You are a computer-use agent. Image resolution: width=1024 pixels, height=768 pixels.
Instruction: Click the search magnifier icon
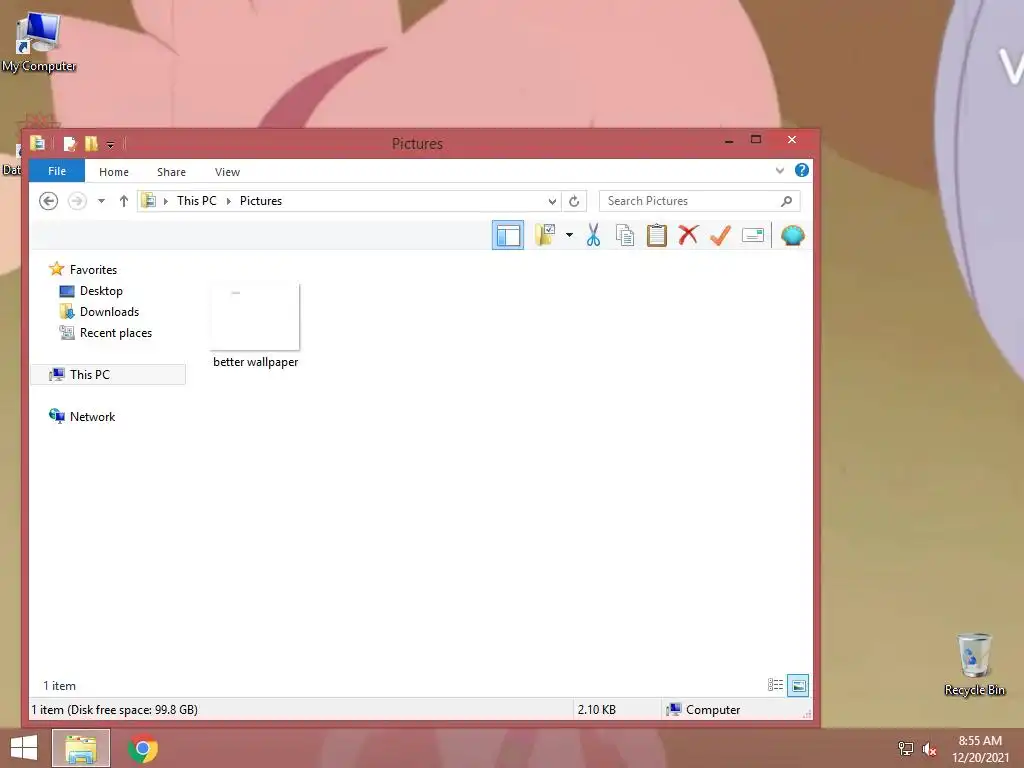pyautogui.click(x=787, y=200)
